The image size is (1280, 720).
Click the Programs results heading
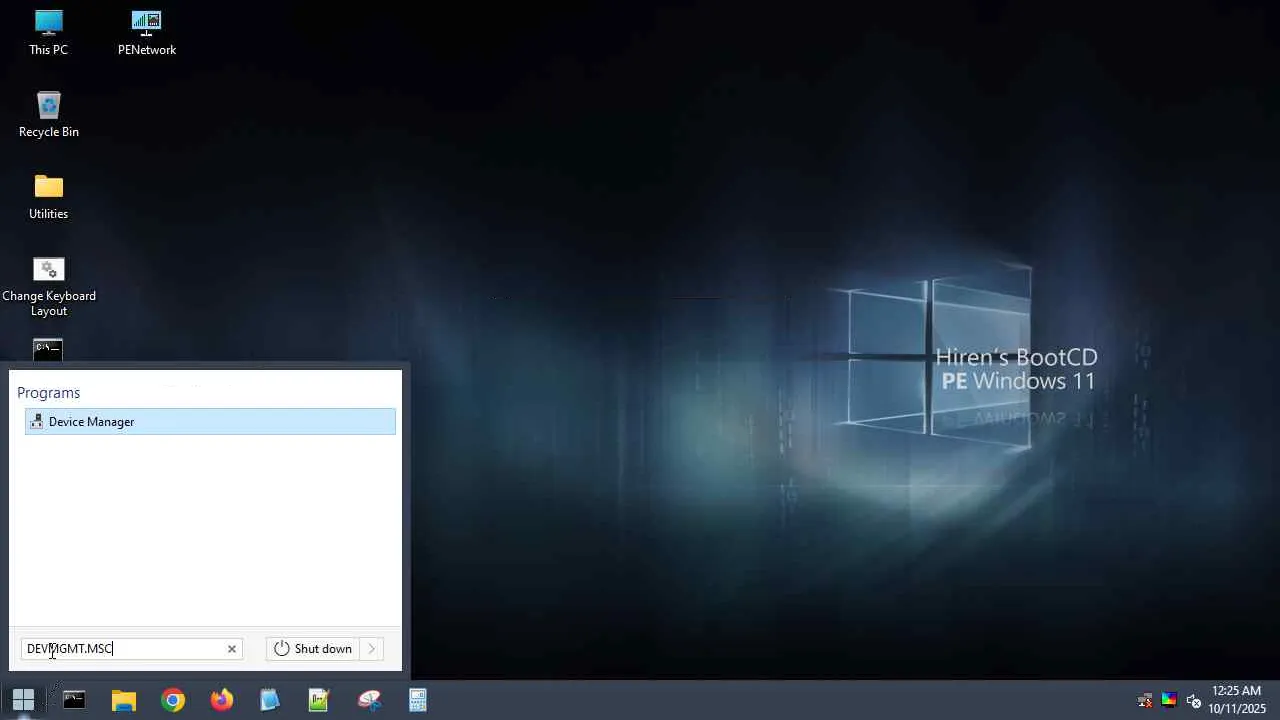tap(48, 393)
